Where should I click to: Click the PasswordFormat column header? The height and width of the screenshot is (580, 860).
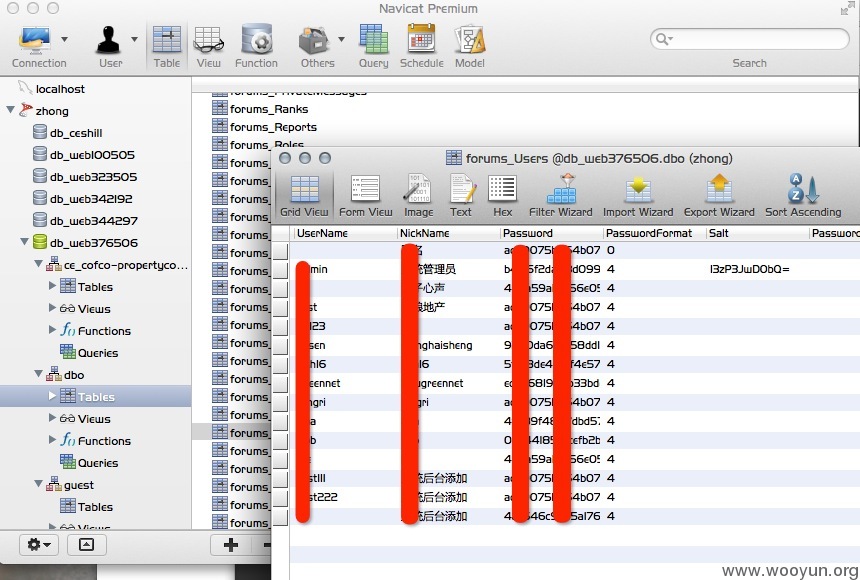click(654, 233)
